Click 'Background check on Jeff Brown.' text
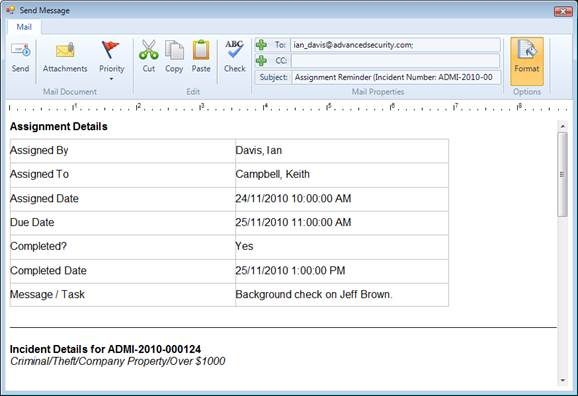Viewport: 578px width, 396px height. (314, 295)
